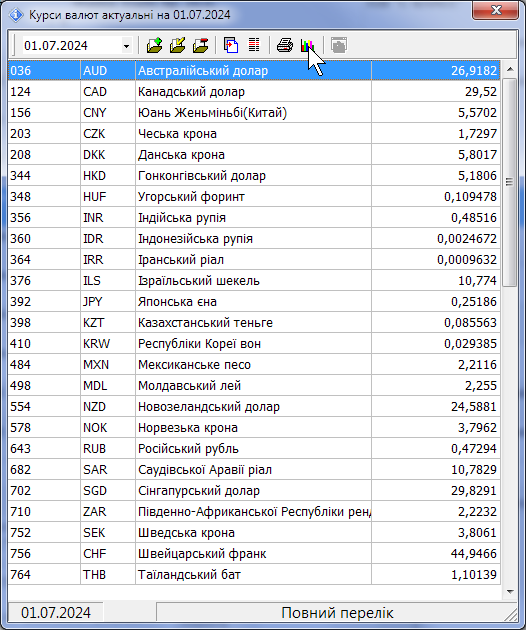This screenshot has width=526, height=630.
Task: Click code 752 in the table
Action: (x=20, y=532)
